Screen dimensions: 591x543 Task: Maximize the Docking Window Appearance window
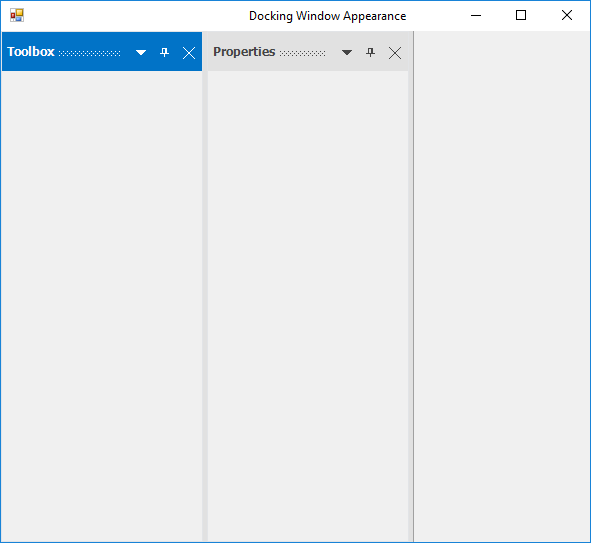521,15
